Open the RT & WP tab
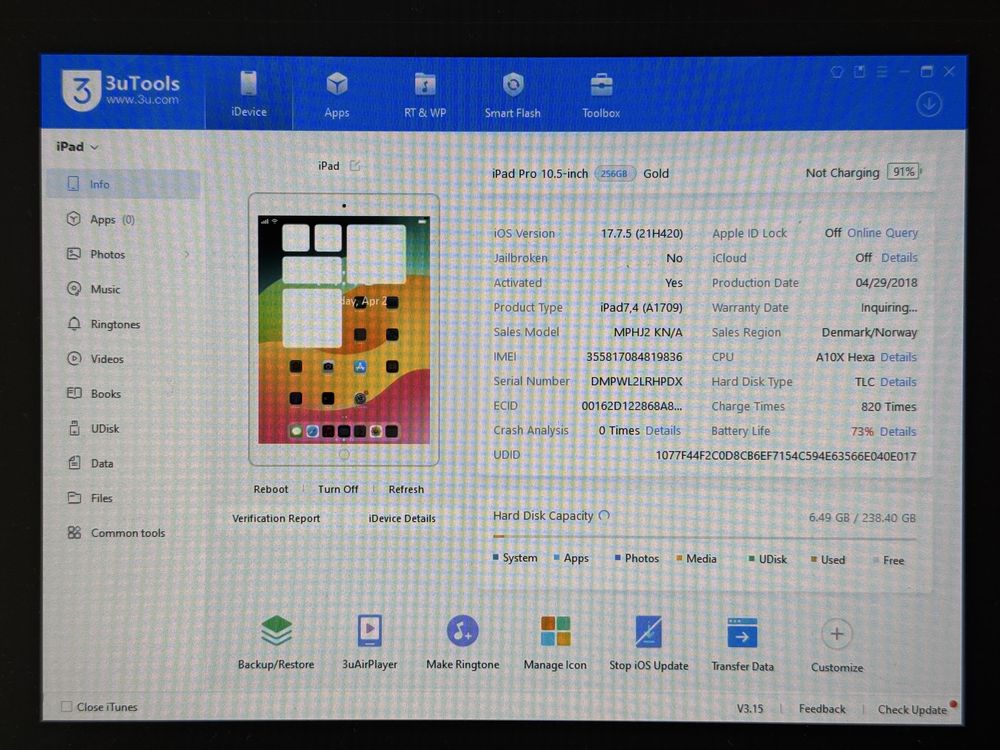Viewport: 1000px width, 750px height. [x=425, y=95]
